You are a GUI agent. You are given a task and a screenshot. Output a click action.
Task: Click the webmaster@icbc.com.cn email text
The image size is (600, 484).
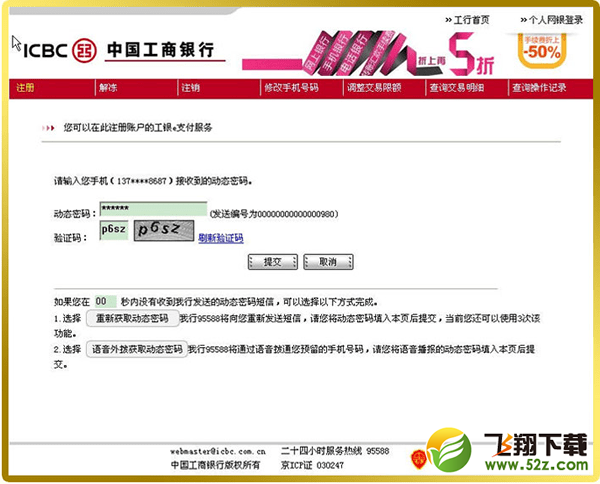[x=218, y=451]
